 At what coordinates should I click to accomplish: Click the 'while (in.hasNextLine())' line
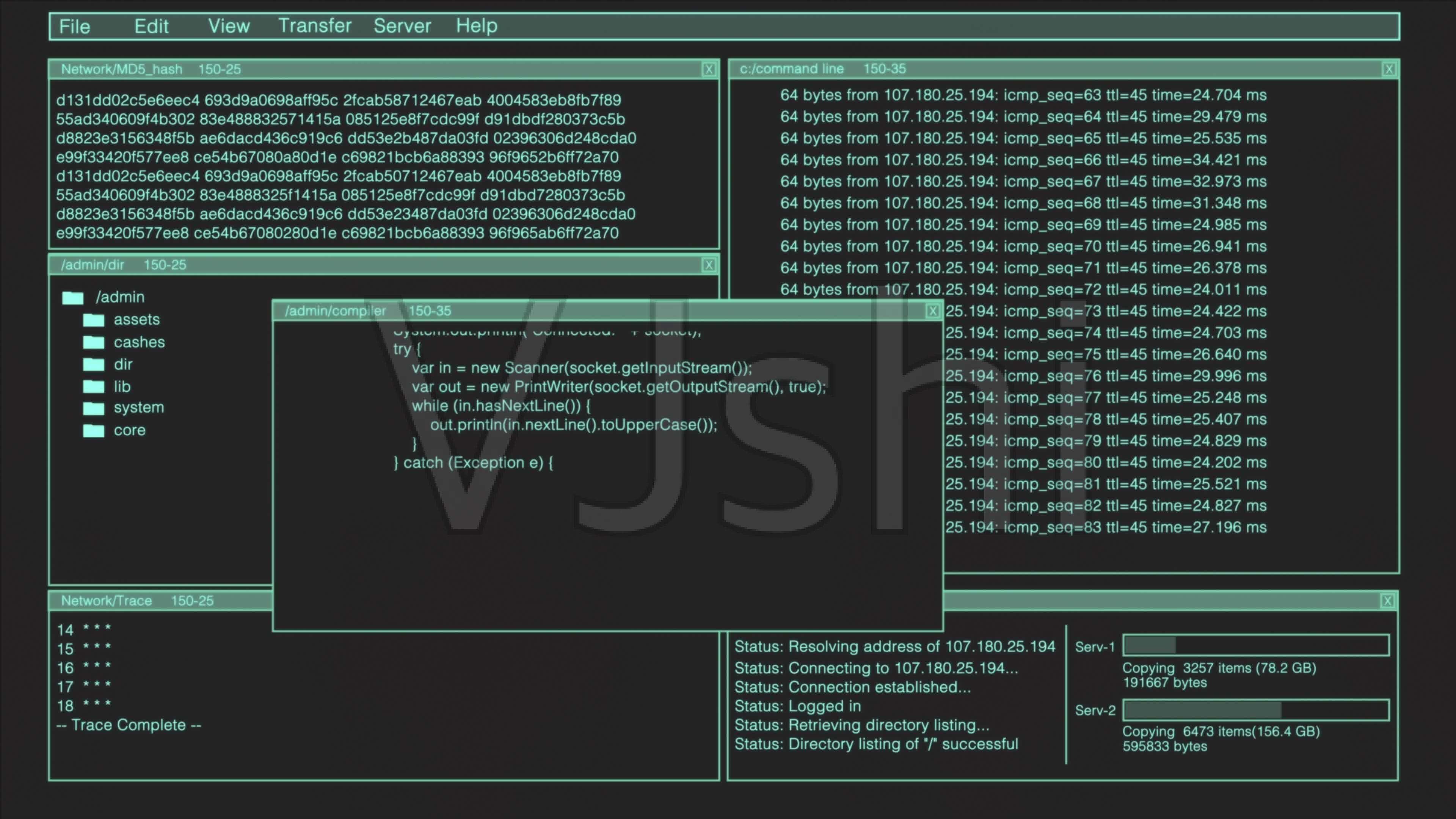click(501, 406)
